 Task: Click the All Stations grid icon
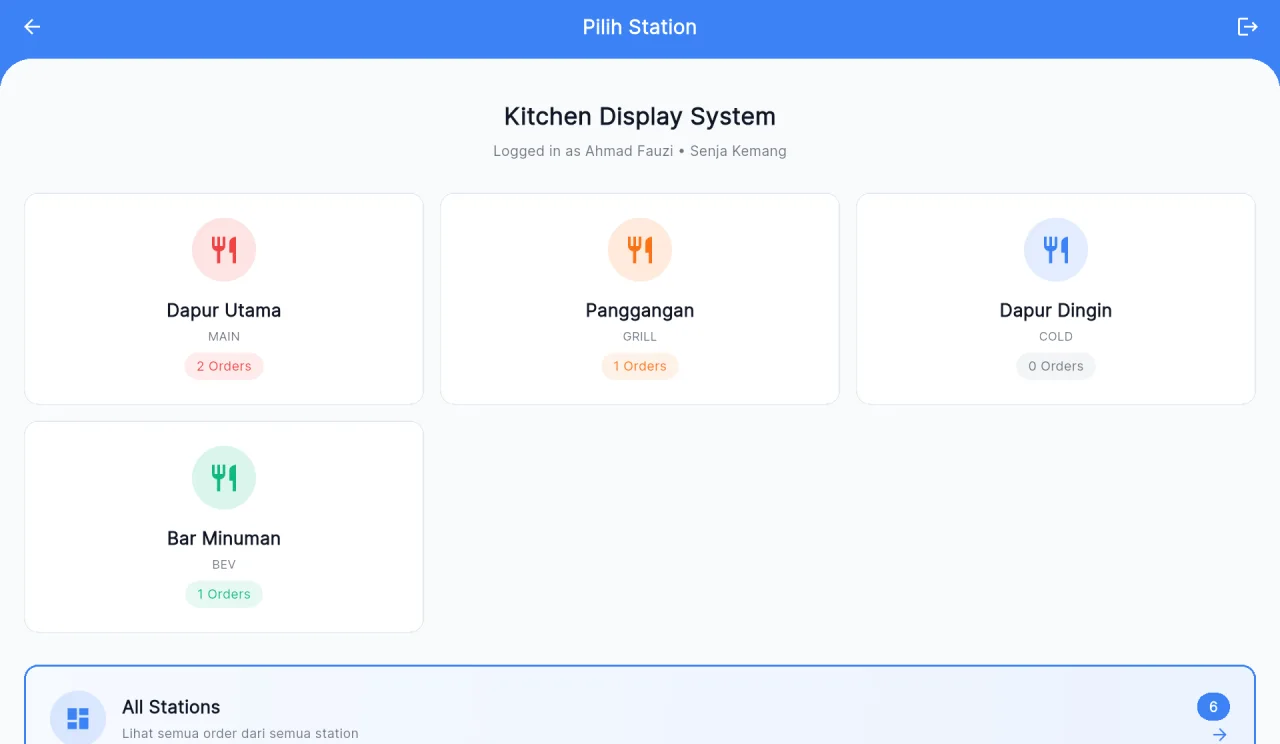tap(78, 718)
